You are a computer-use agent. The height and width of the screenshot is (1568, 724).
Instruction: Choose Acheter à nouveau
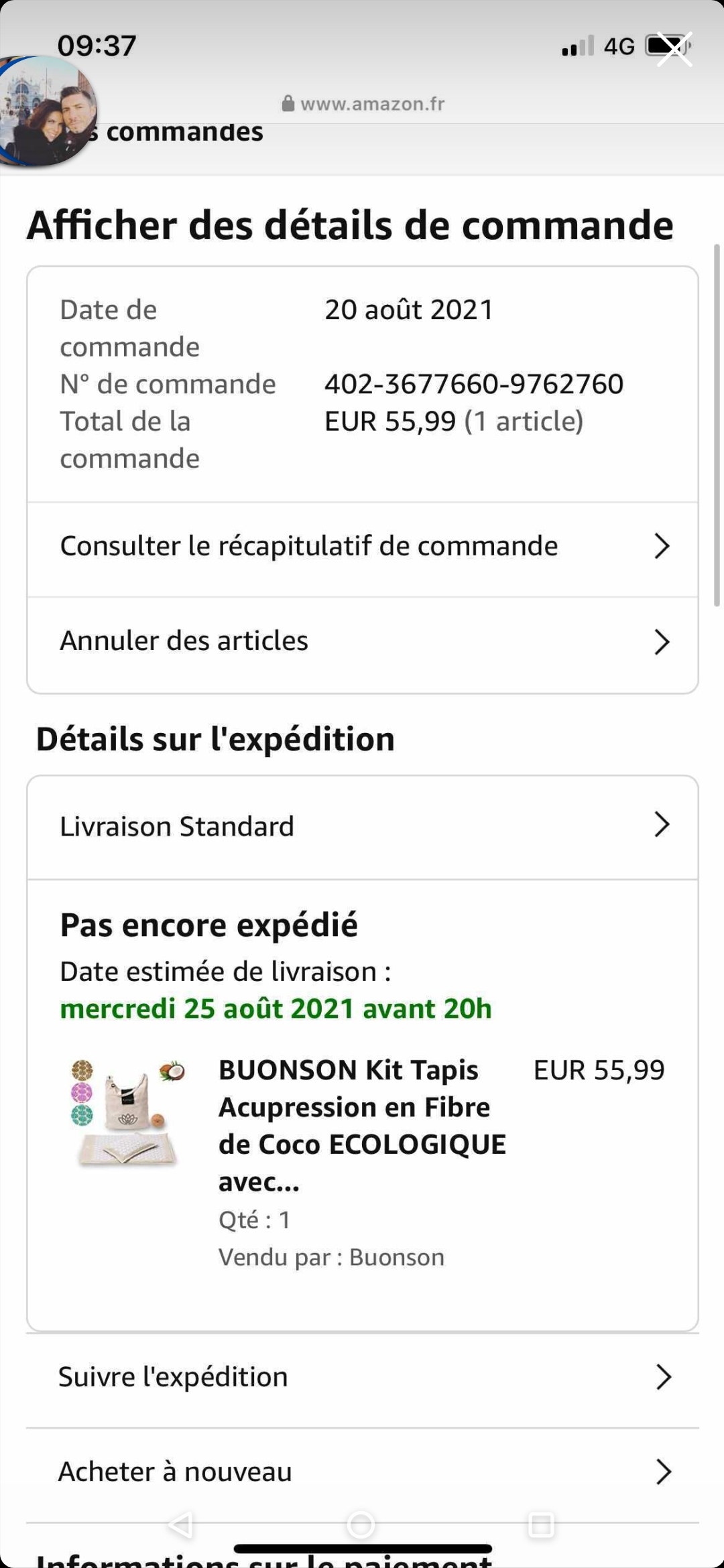tap(176, 1472)
